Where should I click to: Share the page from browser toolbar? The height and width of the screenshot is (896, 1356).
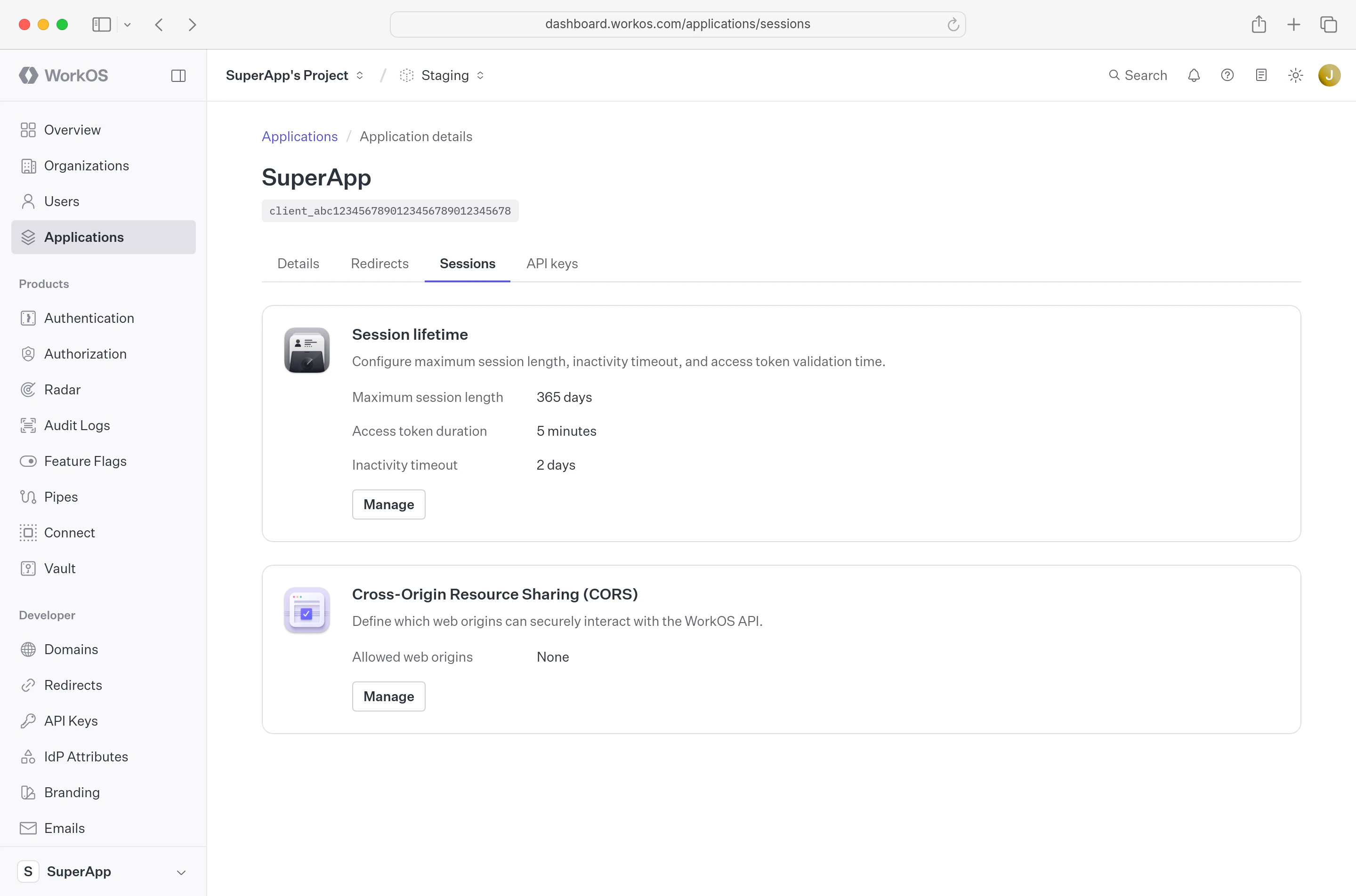click(x=1259, y=24)
